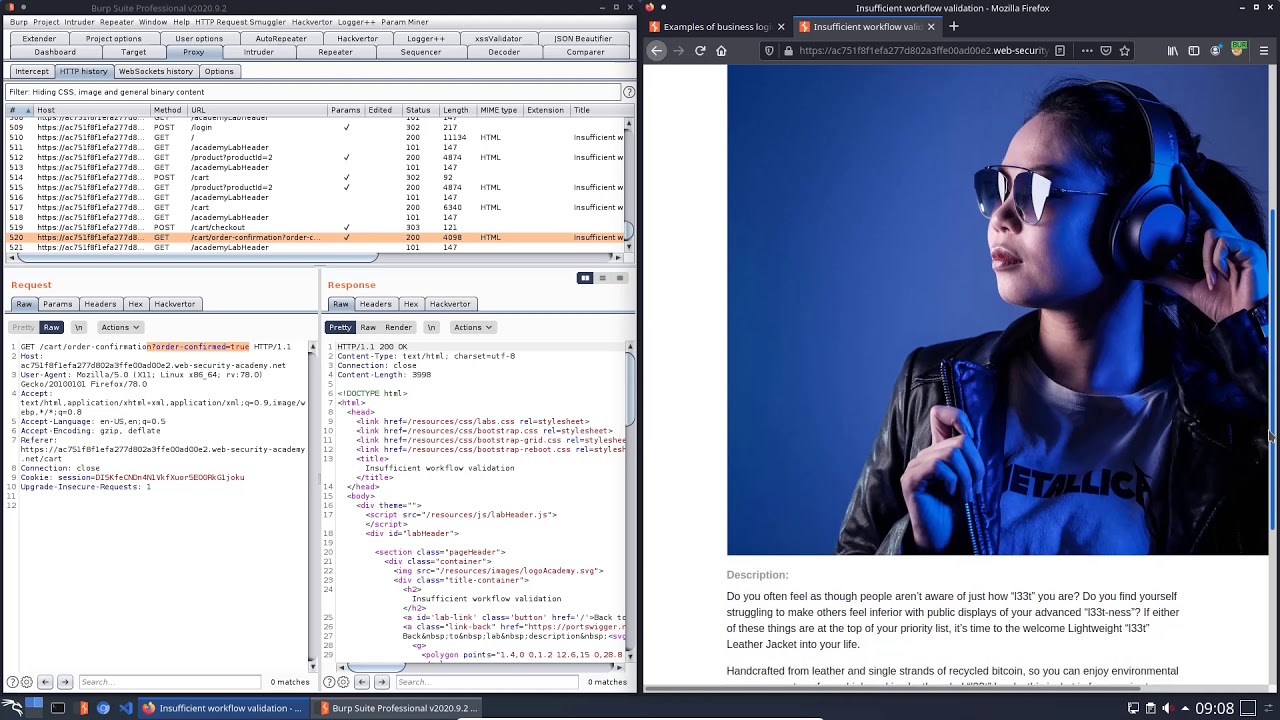Screen dimensions: 1280x720
Task: Go to next match in Request search
Action: point(65,682)
